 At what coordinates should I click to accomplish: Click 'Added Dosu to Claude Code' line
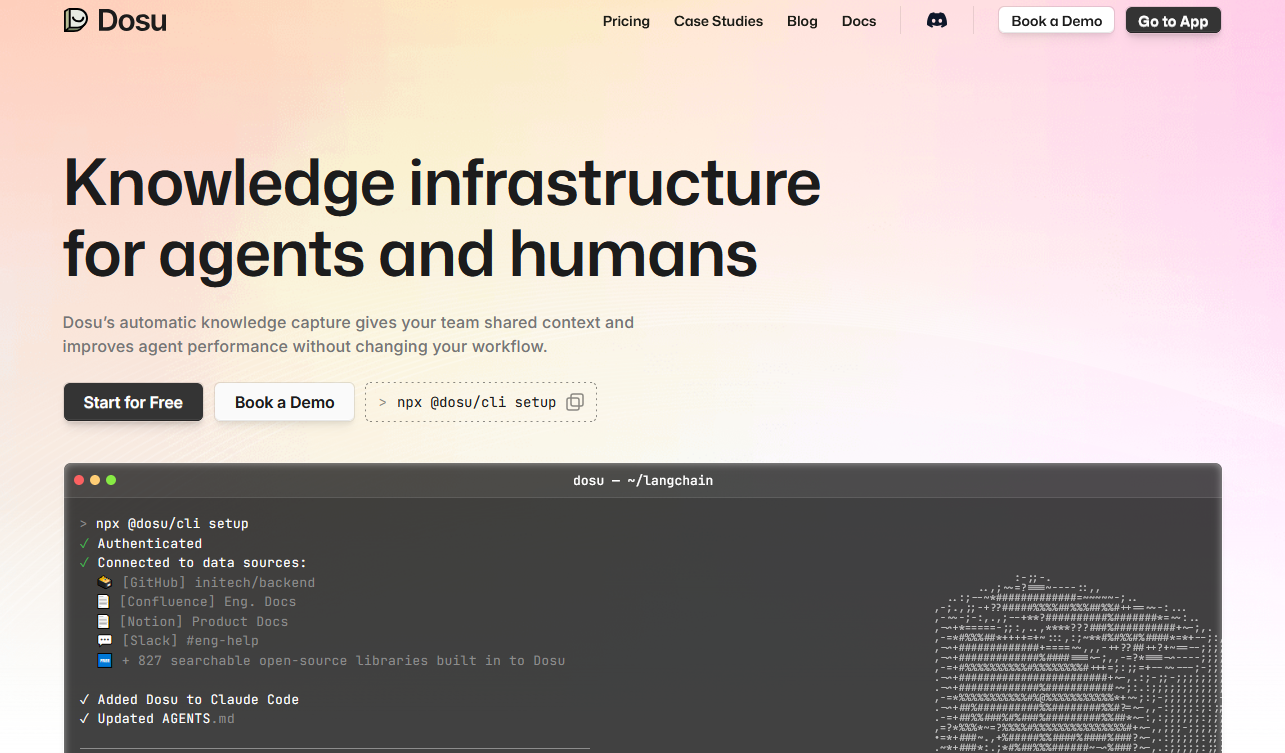tap(189, 699)
